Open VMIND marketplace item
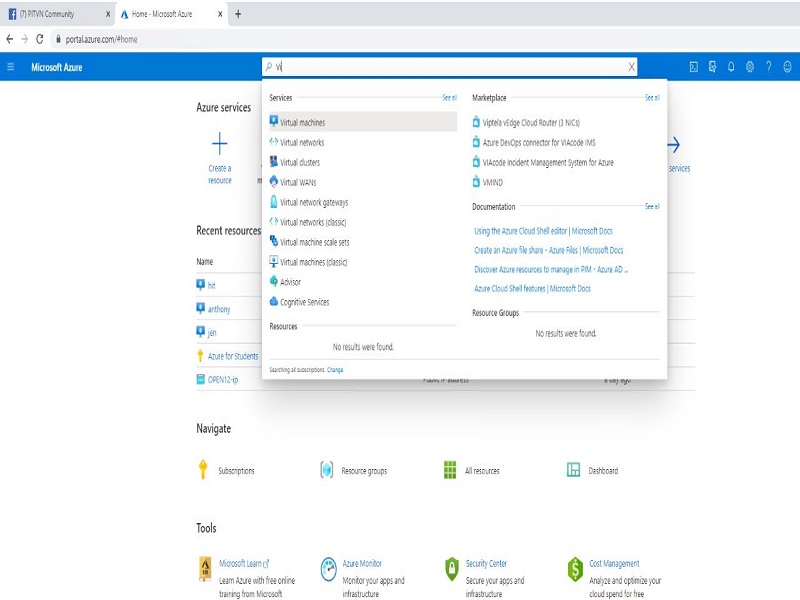The image size is (800, 600). pyautogui.click(x=492, y=182)
